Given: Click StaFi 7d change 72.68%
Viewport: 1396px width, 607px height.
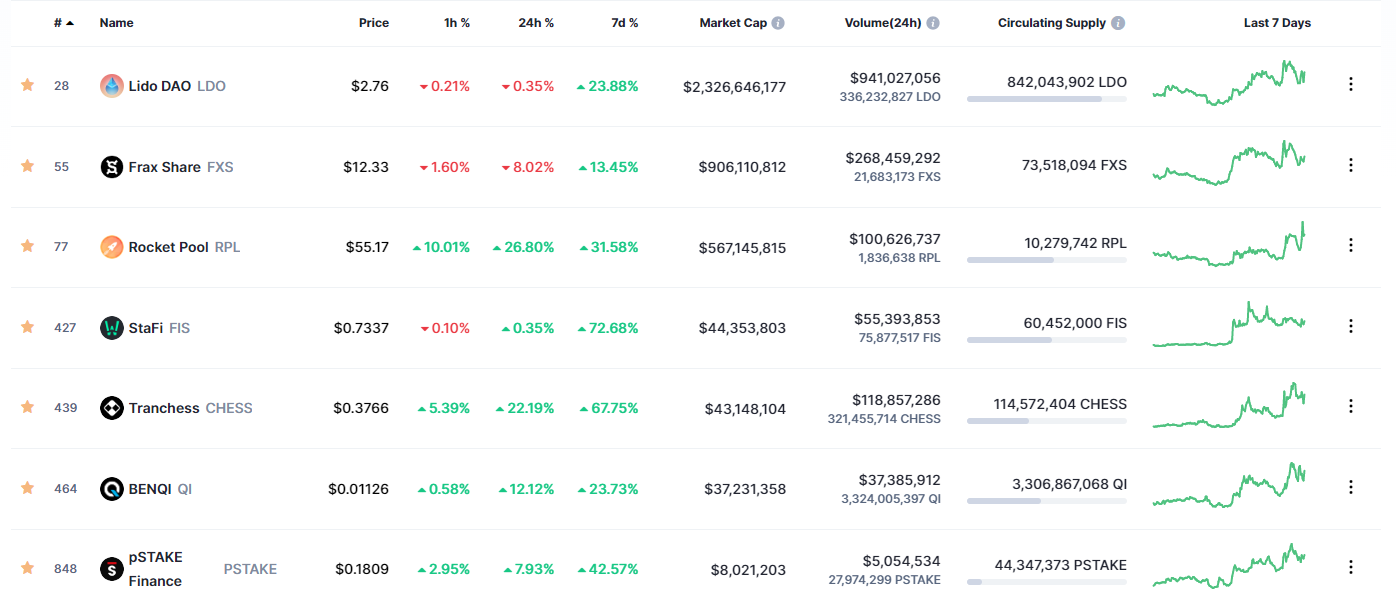Looking at the screenshot, I should point(608,328).
